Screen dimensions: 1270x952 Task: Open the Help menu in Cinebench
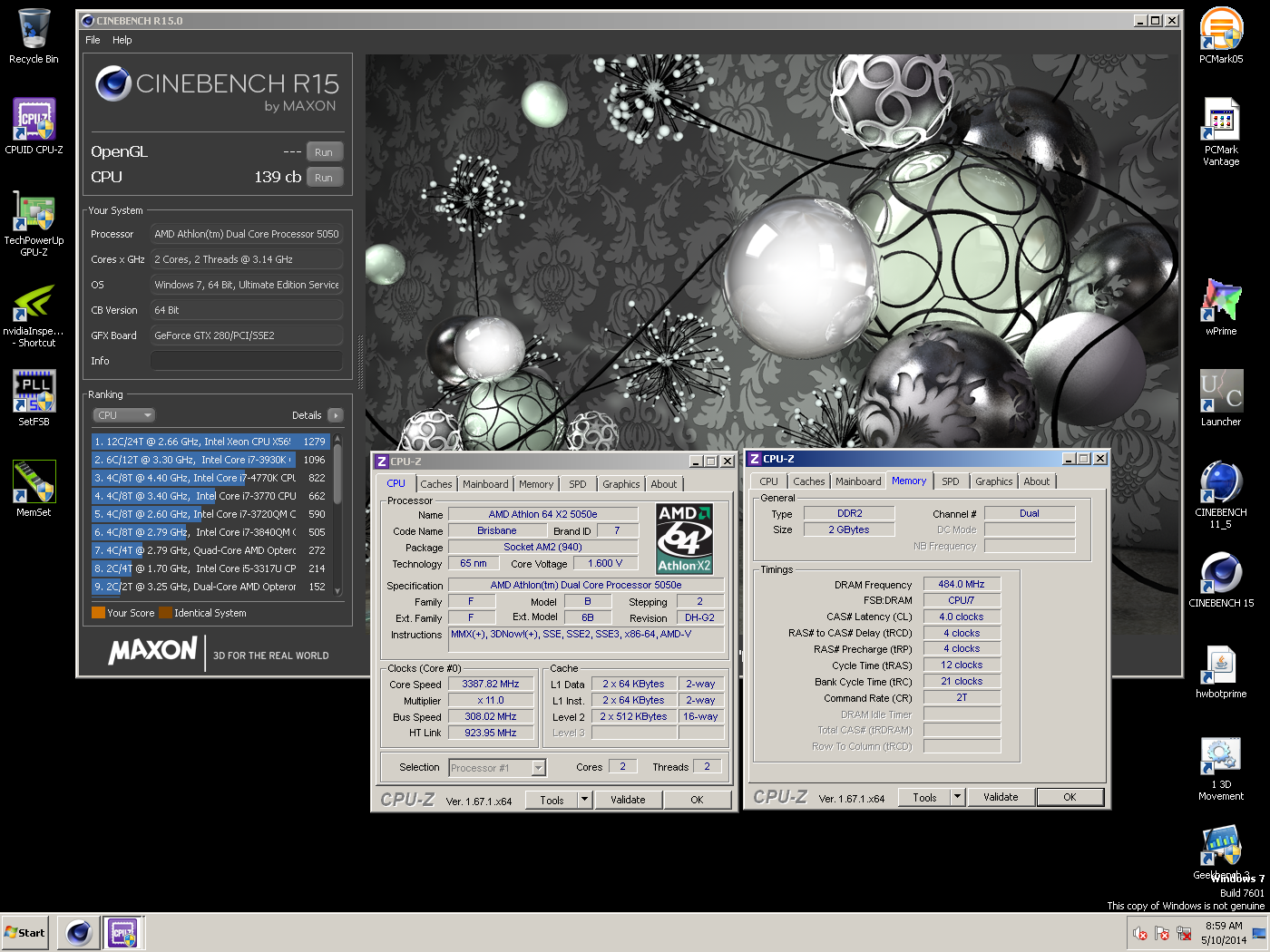pyautogui.click(x=122, y=40)
